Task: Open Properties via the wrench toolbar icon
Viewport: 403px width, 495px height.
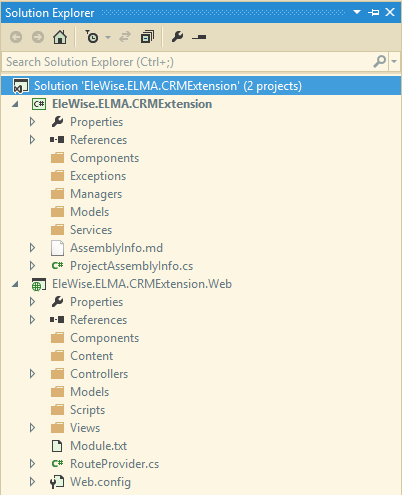Action: [177, 37]
